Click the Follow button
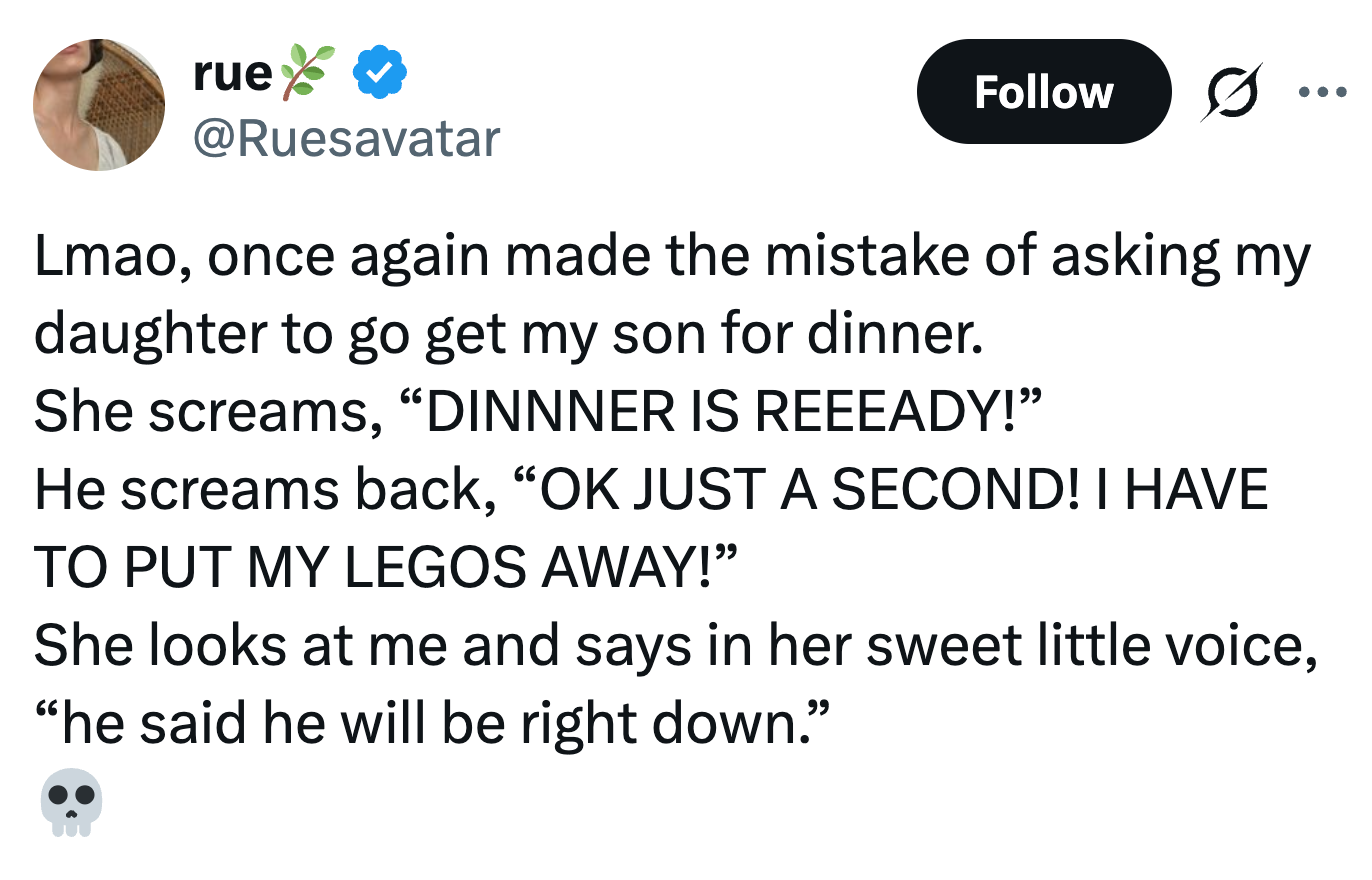1372x880 pixels. [1043, 92]
